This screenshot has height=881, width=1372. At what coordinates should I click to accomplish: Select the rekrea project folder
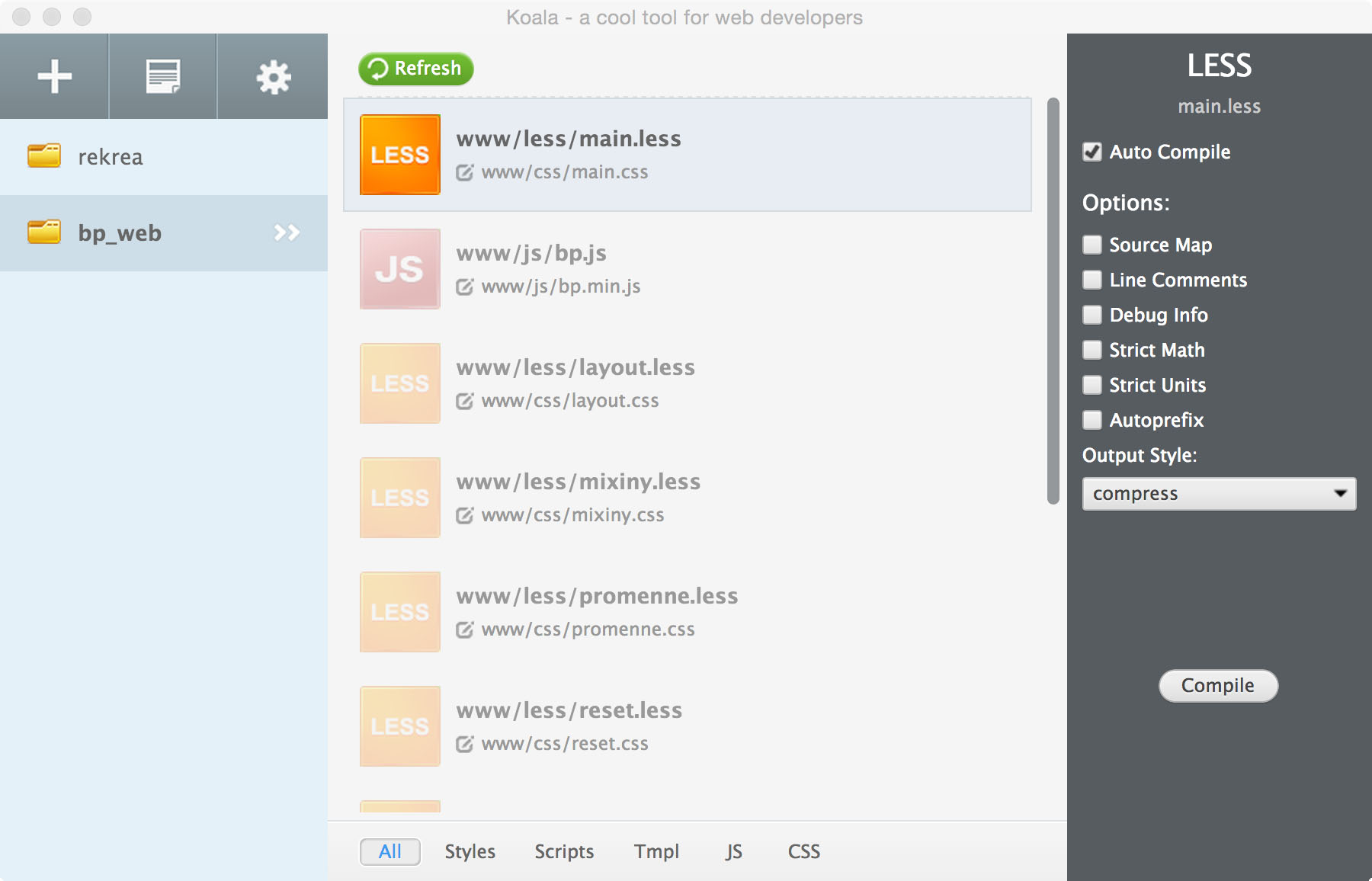(x=111, y=157)
